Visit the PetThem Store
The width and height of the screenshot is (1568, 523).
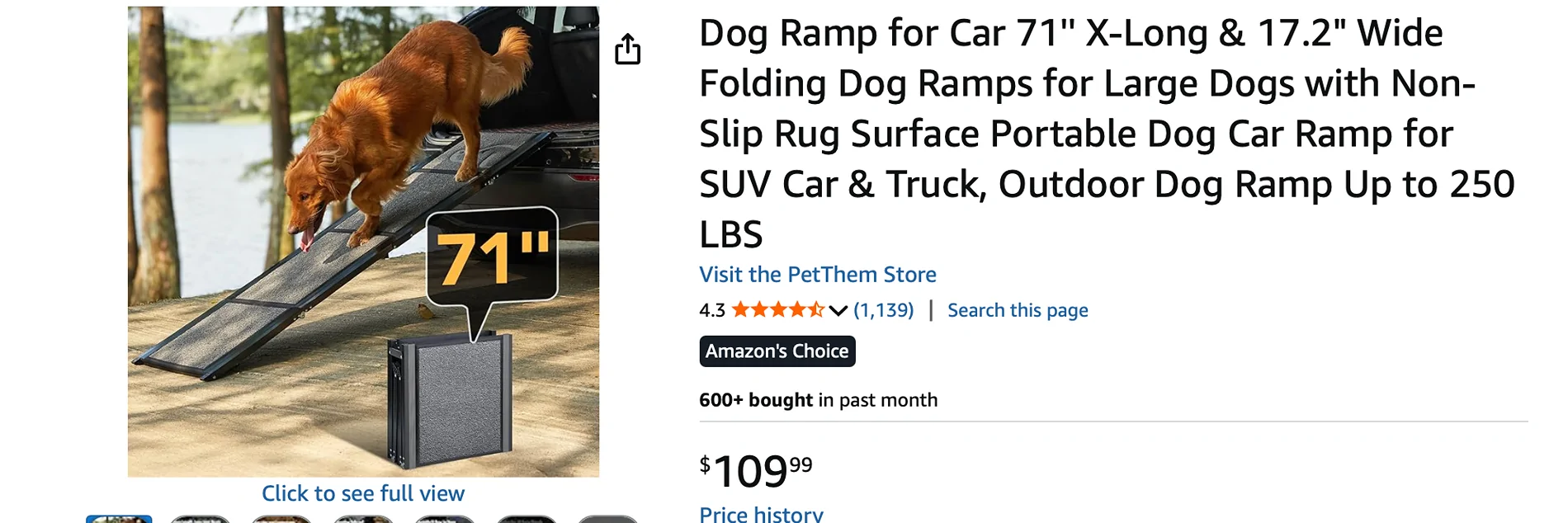click(817, 274)
